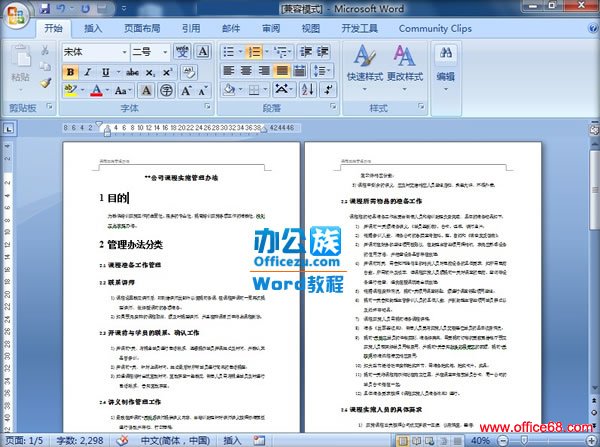Open the Community Clips tab
This screenshot has height=447, width=600.
[x=435, y=28]
